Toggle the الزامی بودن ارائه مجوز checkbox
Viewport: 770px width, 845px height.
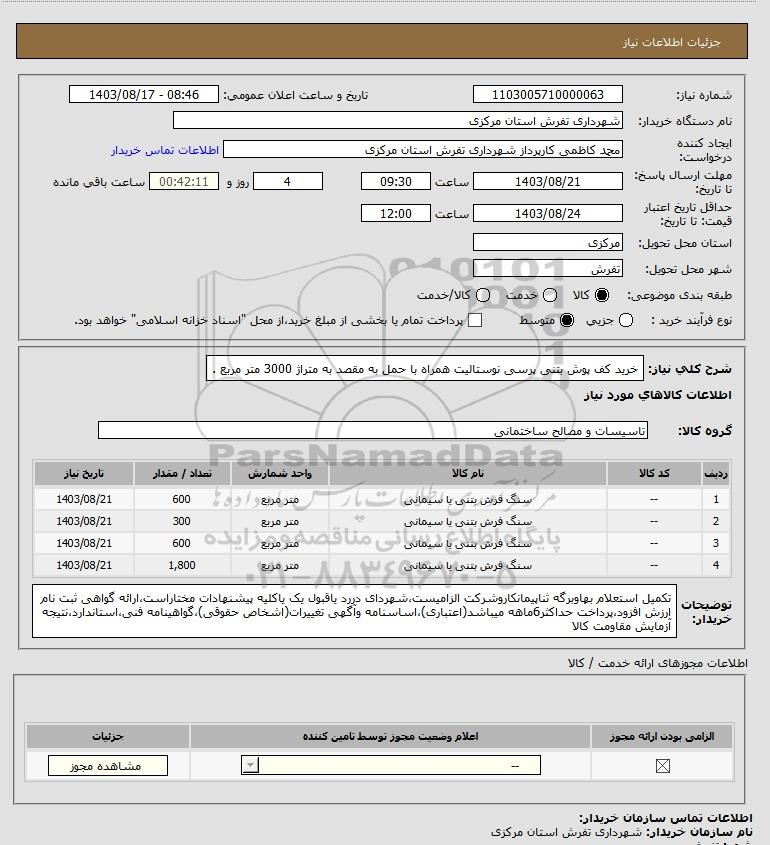tap(662, 766)
